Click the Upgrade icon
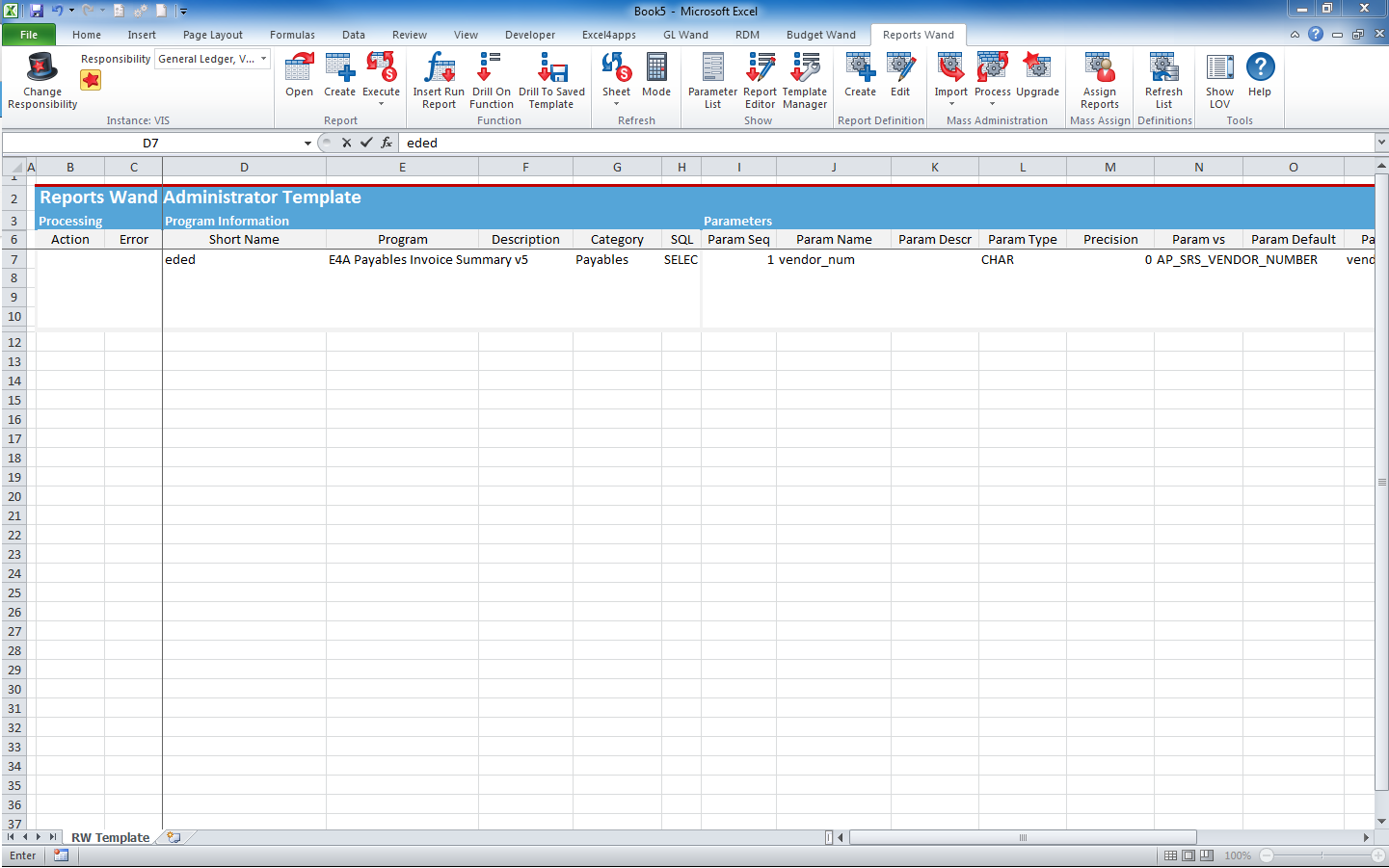The image size is (1389, 868). 1037,67
